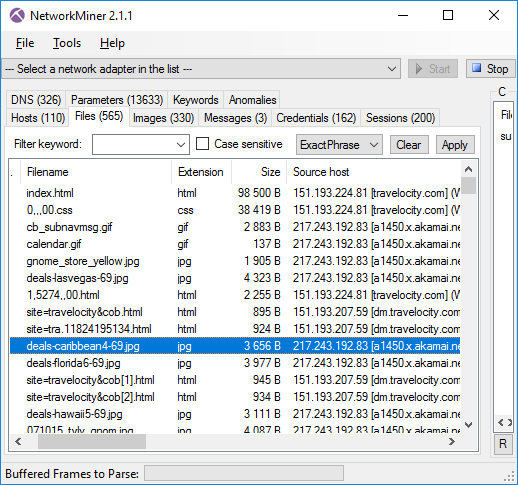The height and width of the screenshot is (485, 518).
Task: Click the Apply filter button
Action: click(455, 145)
